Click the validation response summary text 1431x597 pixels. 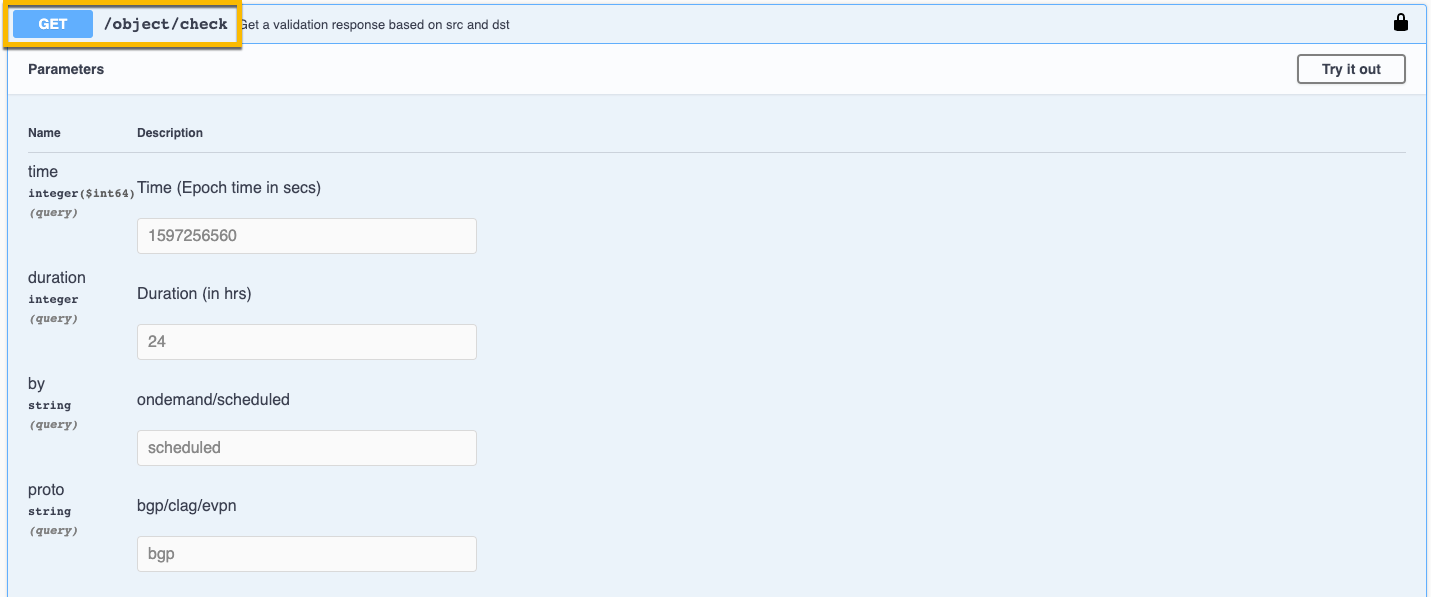[376, 24]
